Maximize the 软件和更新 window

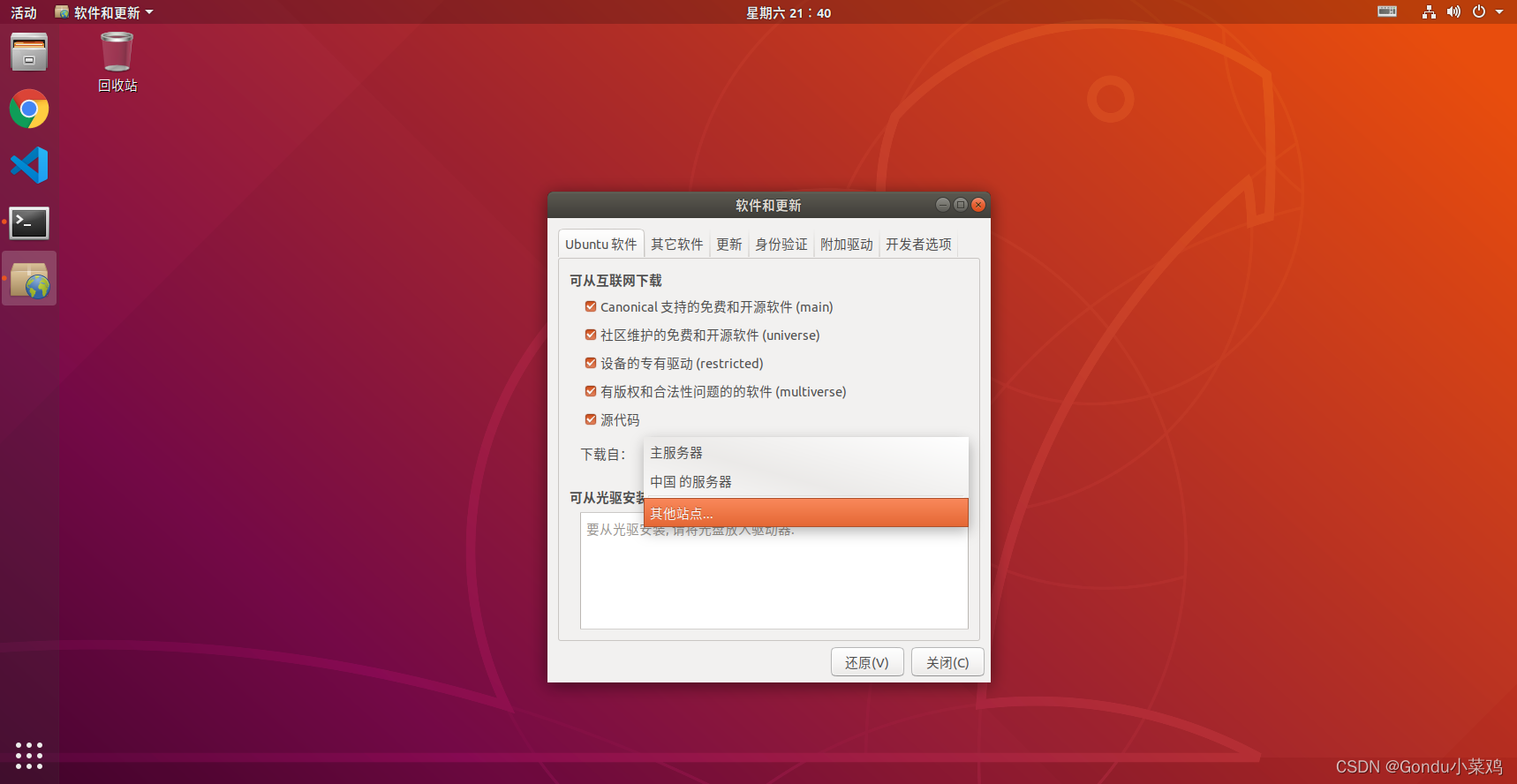961,205
